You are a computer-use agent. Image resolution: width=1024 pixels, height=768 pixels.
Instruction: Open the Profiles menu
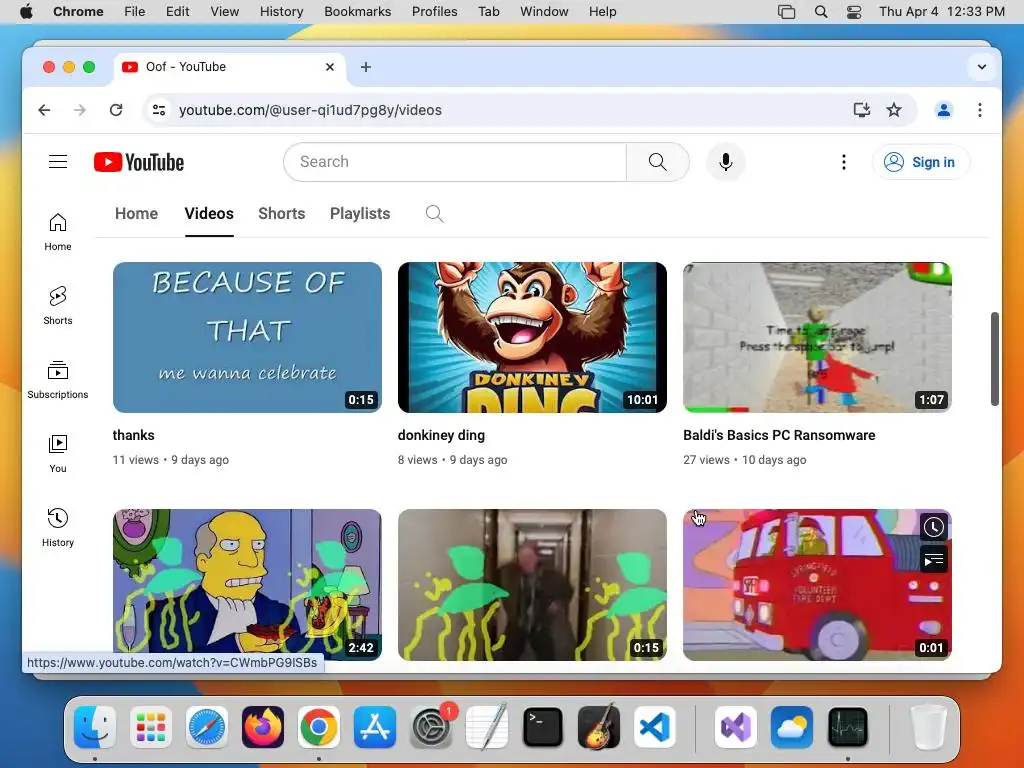434,12
